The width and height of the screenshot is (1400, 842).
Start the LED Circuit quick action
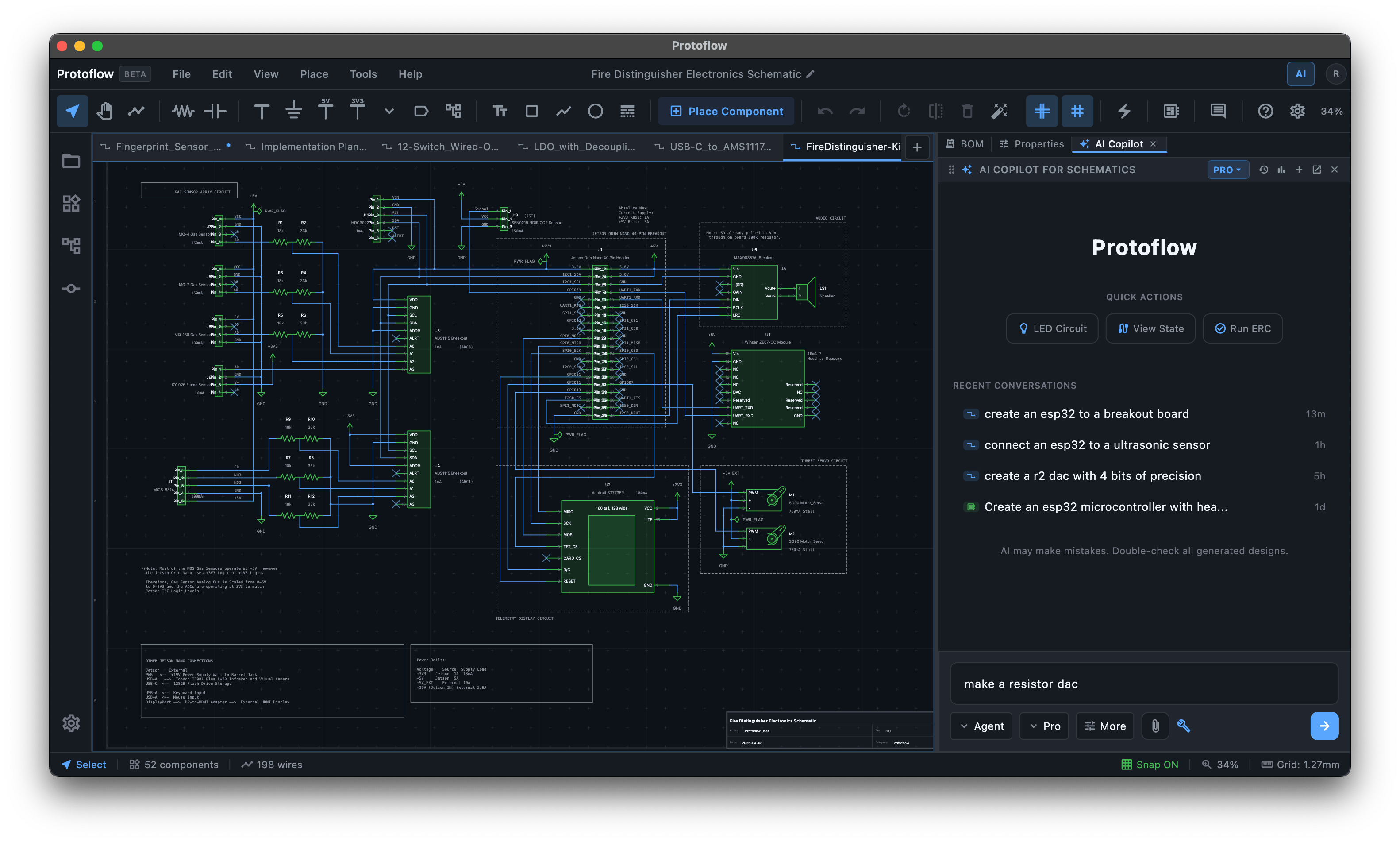tap(1052, 328)
